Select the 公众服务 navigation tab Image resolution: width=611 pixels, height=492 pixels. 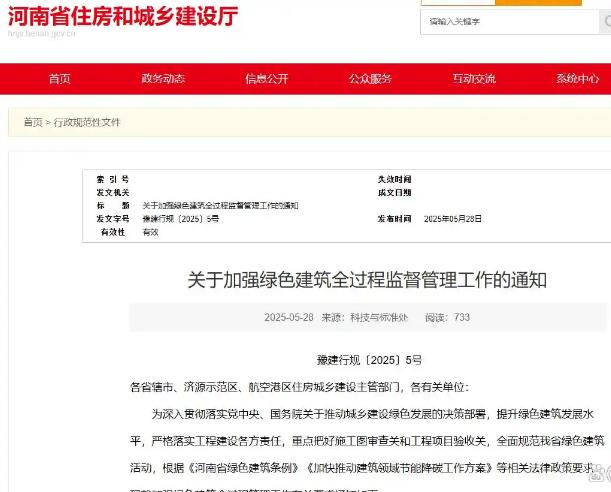coord(370,79)
